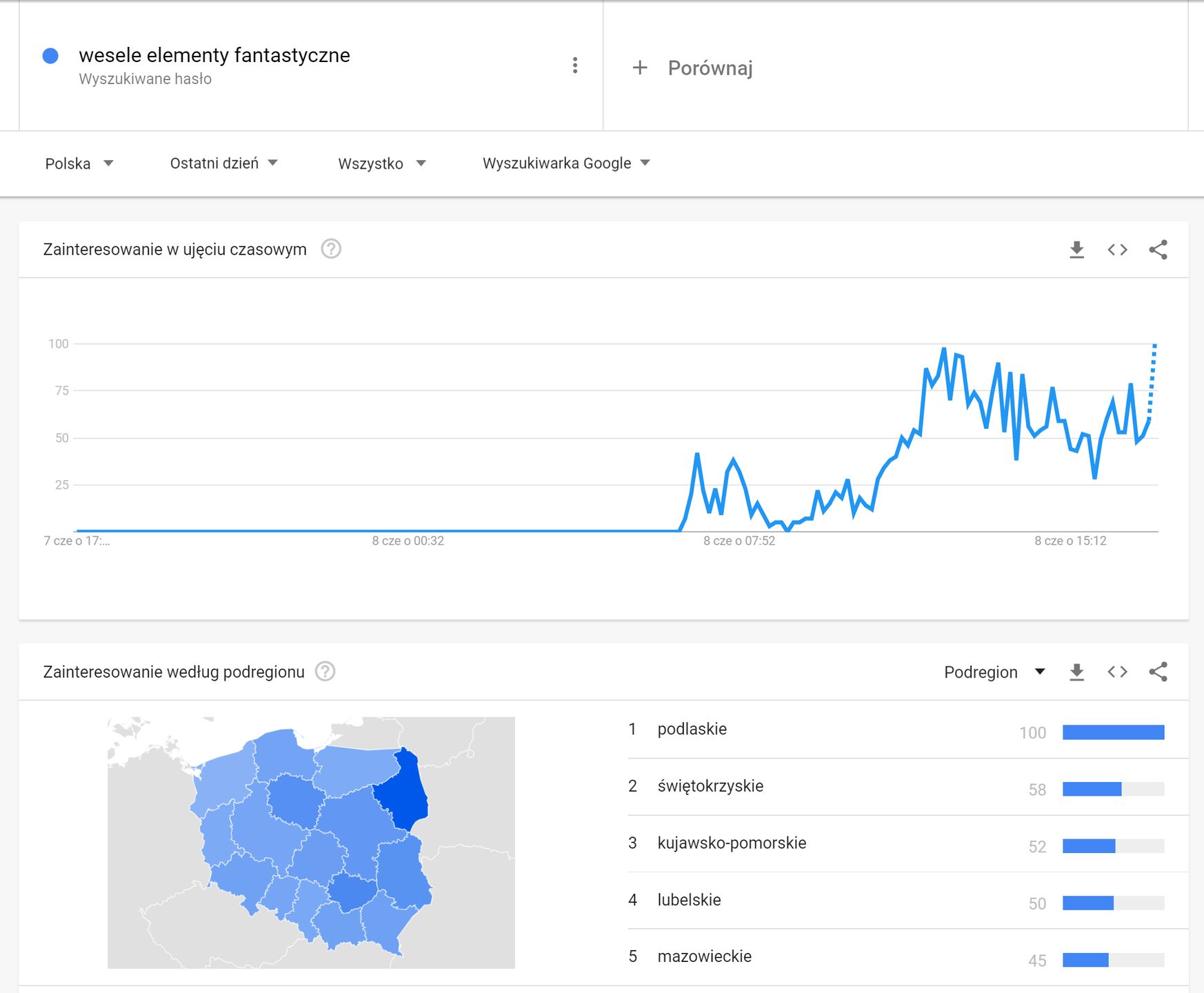The image size is (1204, 993).
Task: Click Porównaj to add a comparison term
Action: [x=710, y=68]
